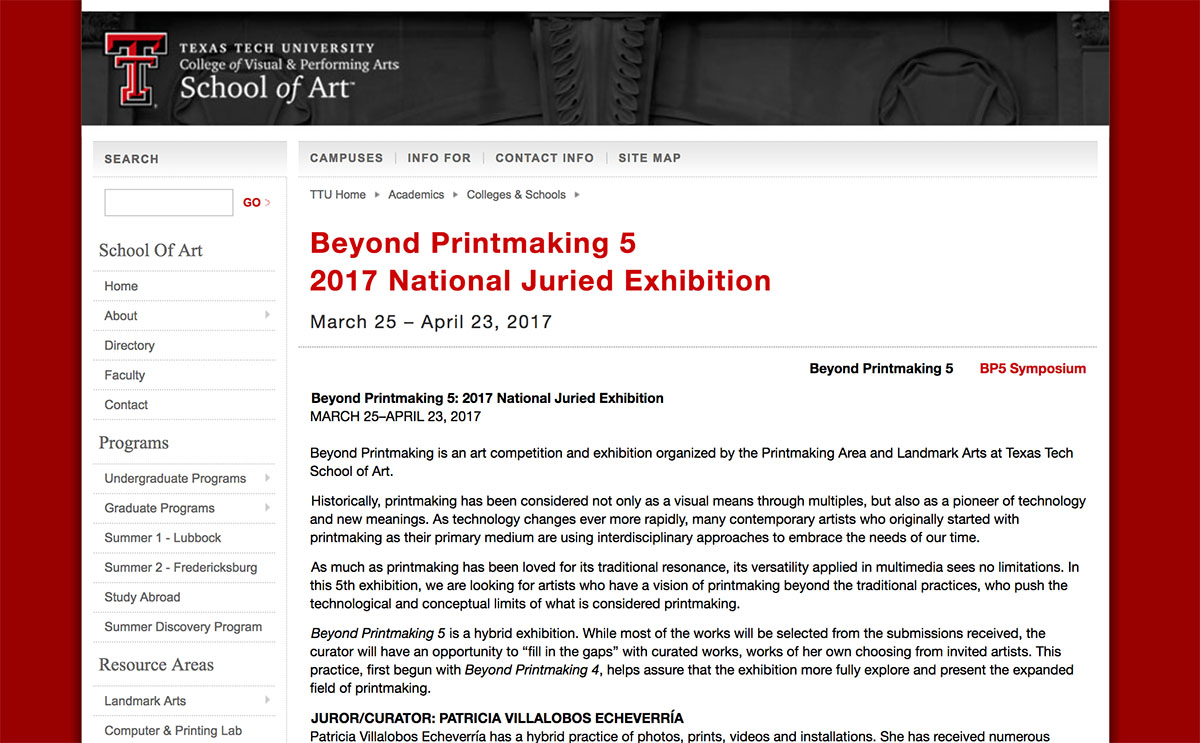Click Colleges & Schools breadcrumb link

(516, 195)
